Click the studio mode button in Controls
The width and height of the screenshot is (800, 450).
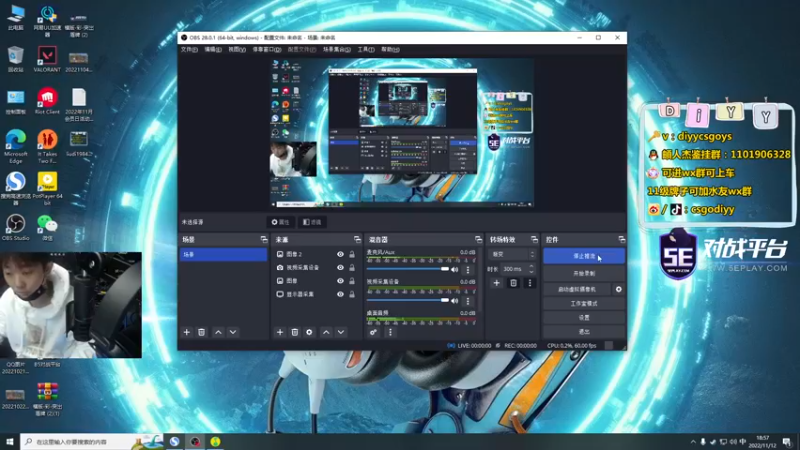coord(584,304)
